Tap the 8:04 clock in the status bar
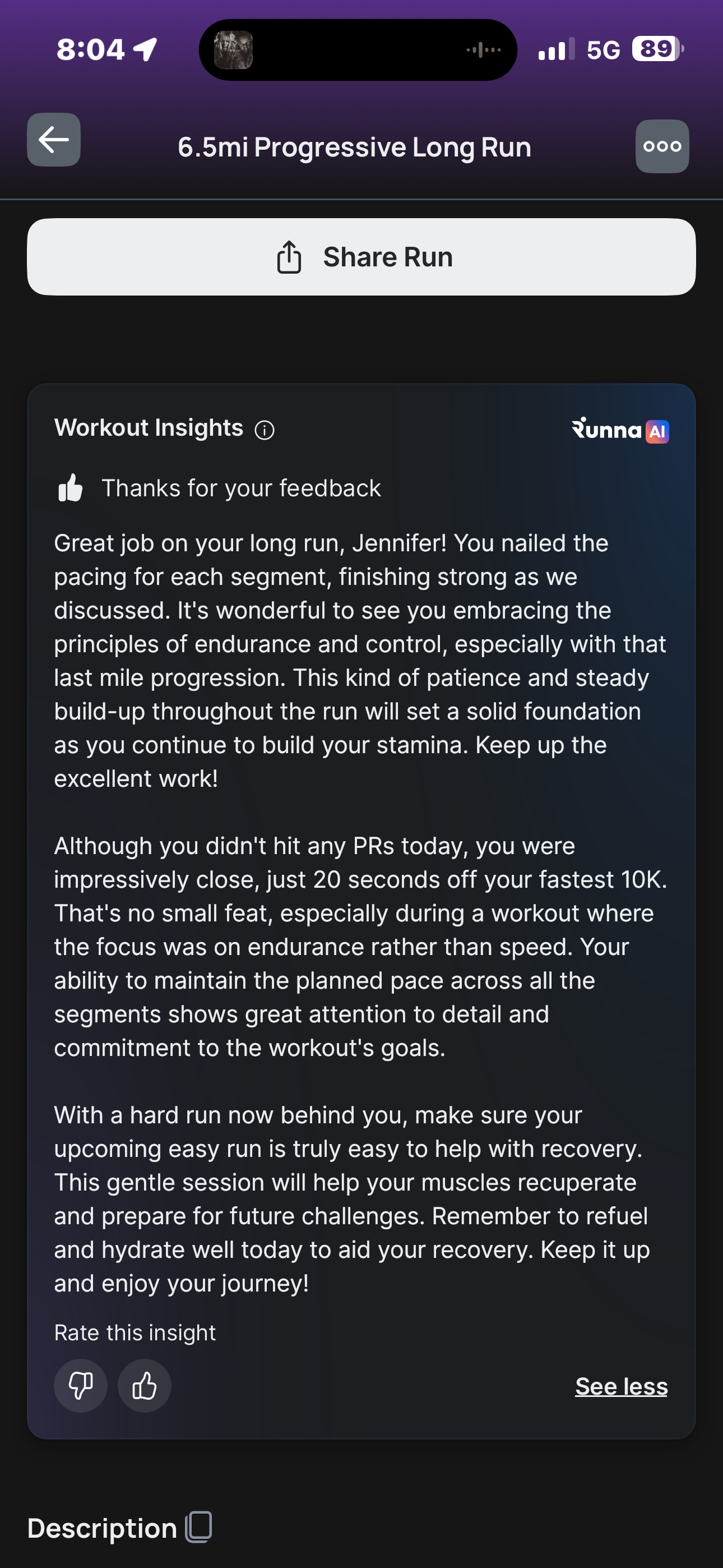Image resolution: width=723 pixels, height=1568 pixels. [90, 50]
